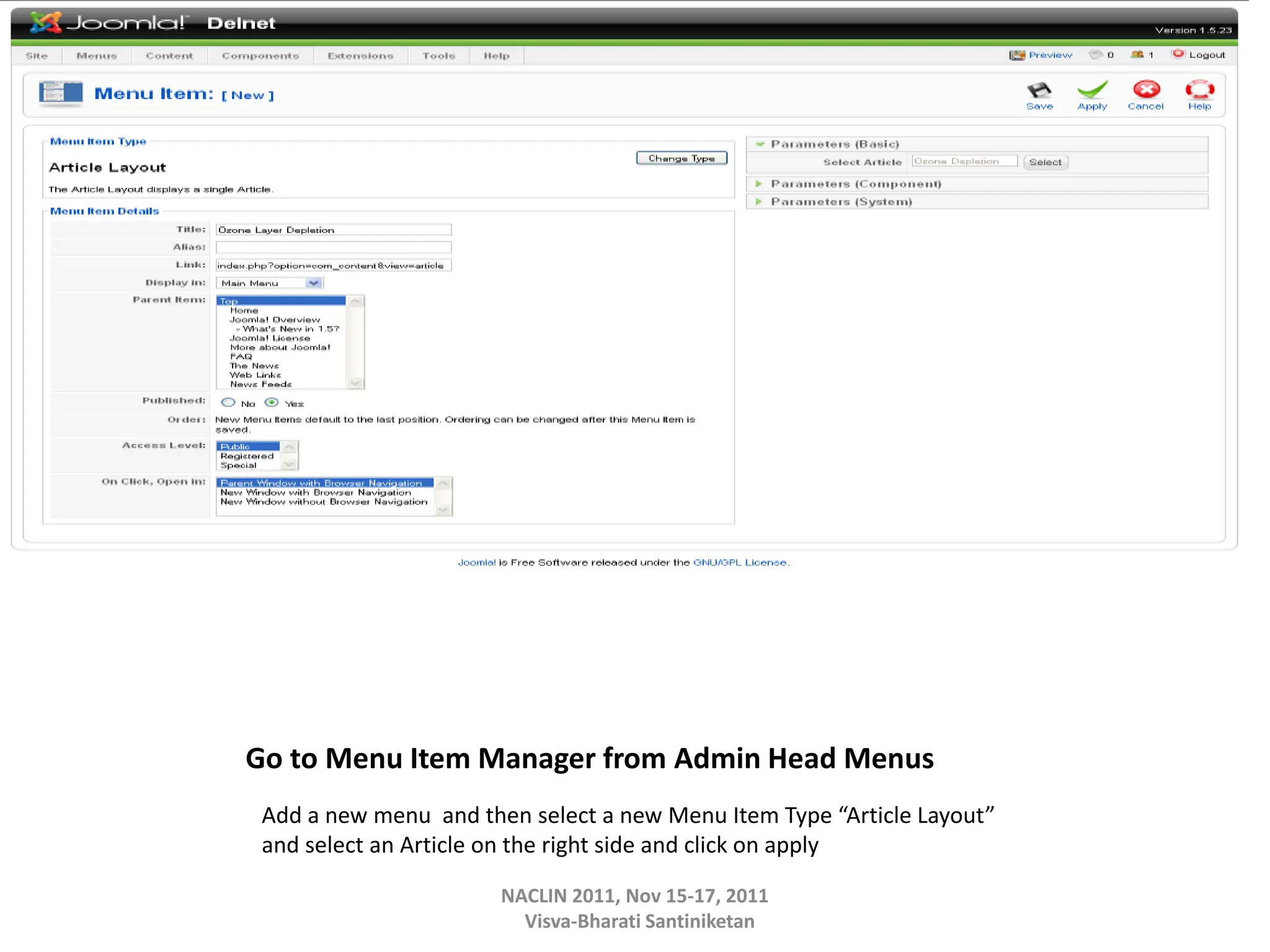This screenshot has height=952, width=1270.
Task: Click the Access Level list scroll up arrow
Action: pyautogui.click(x=289, y=447)
